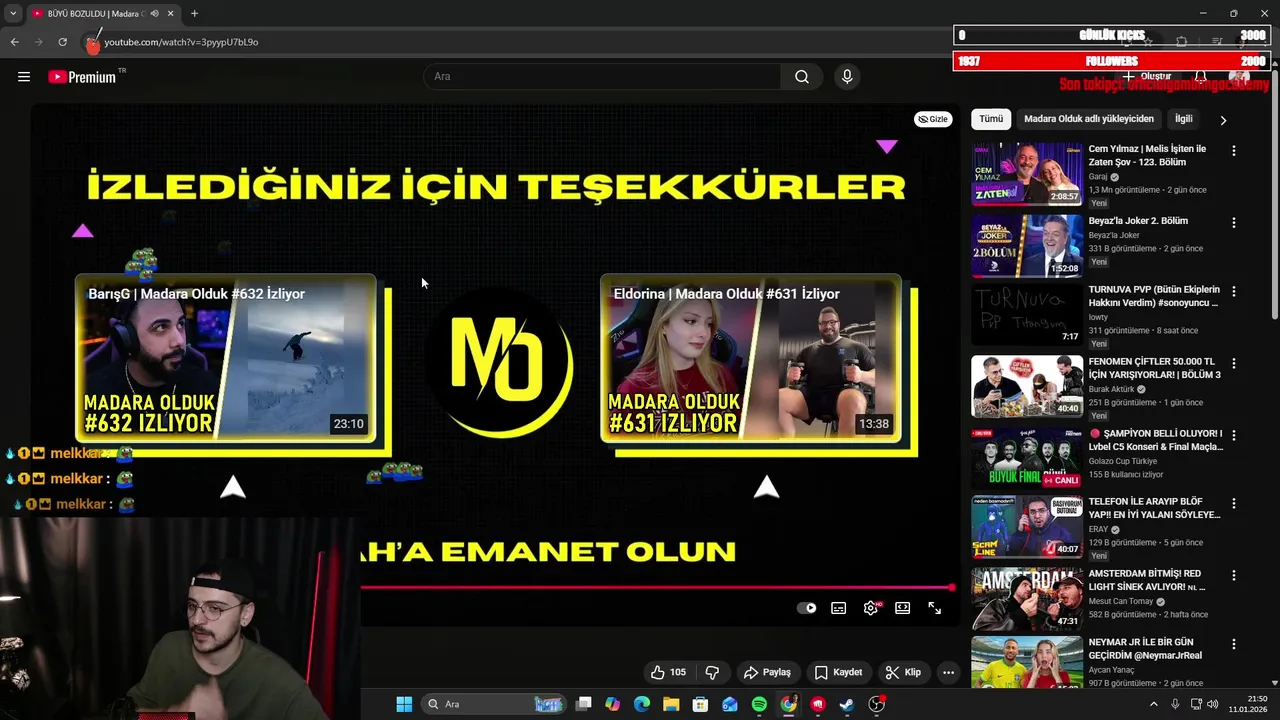1280x720 pixels.
Task: Reload the YouTube page
Action: tap(62, 42)
